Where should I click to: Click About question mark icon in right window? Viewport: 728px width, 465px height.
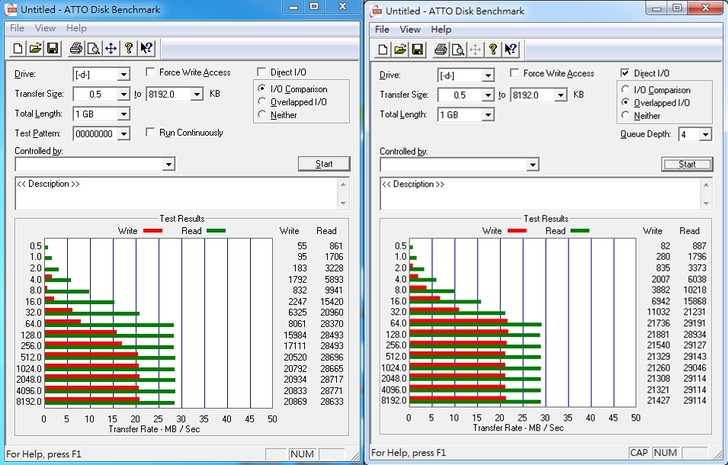[x=494, y=48]
